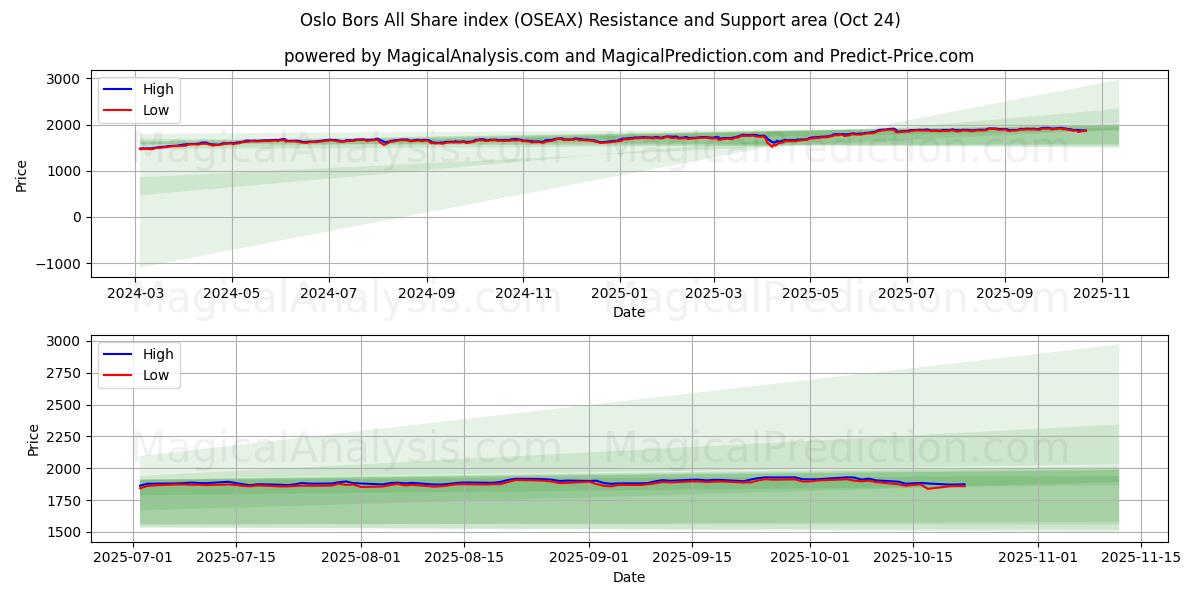Select red Low line swatch in top legend
Viewport: 1200px width, 600px height.
118,110
